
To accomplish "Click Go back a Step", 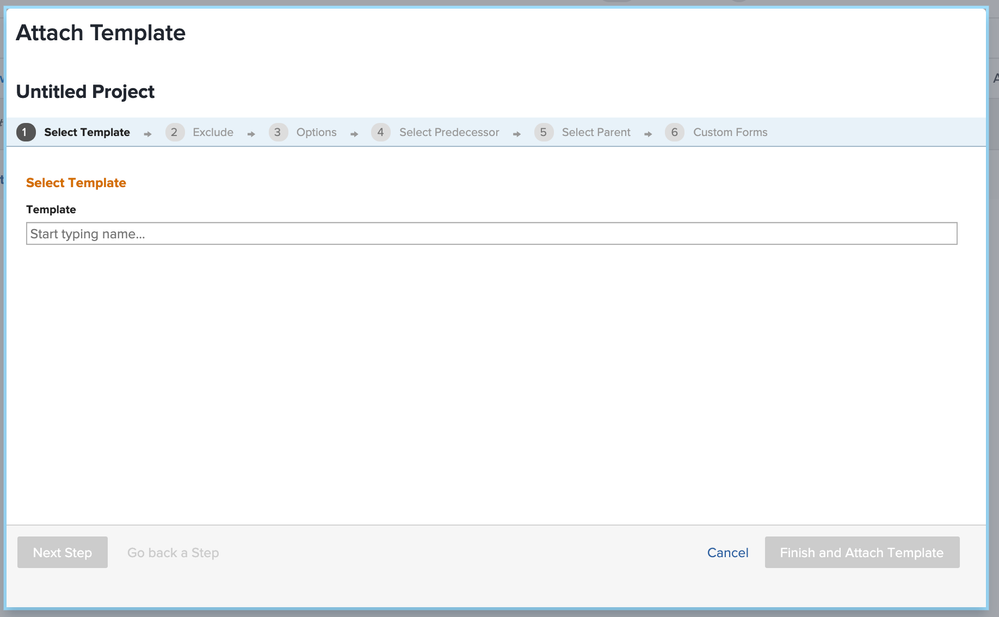I will coord(173,552).
